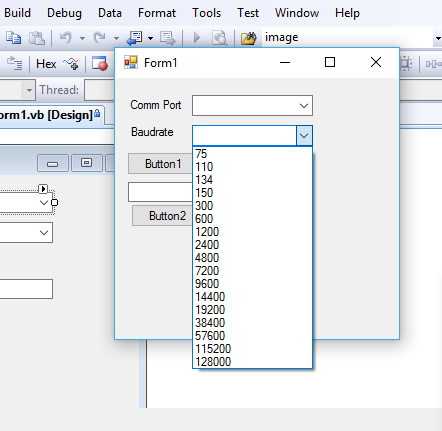Viewport: 442px width, 431px height.
Task: Select baud rate 38400
Action: point(253,323)
